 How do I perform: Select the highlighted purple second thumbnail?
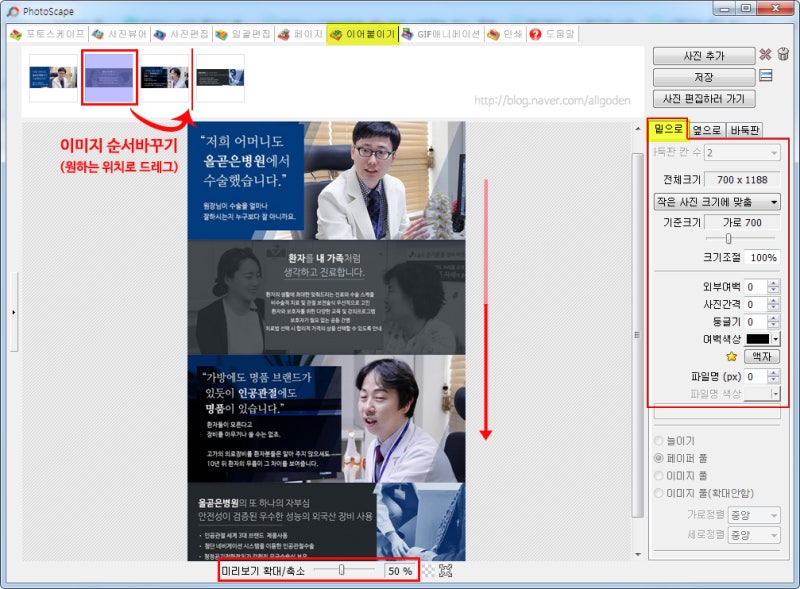[109, 78]
